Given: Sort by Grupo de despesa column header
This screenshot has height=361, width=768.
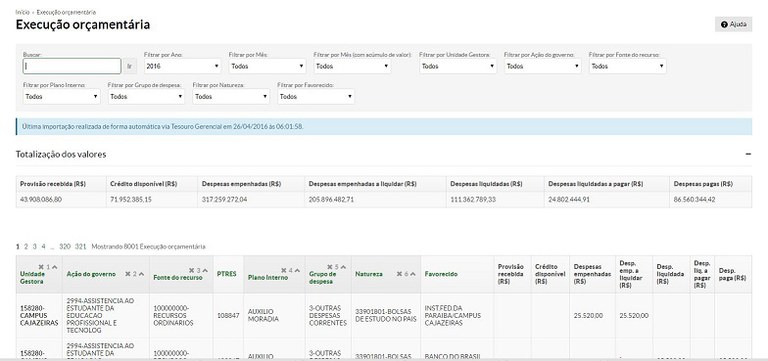Looking at the screenshot, I should [x=321, y=278].
